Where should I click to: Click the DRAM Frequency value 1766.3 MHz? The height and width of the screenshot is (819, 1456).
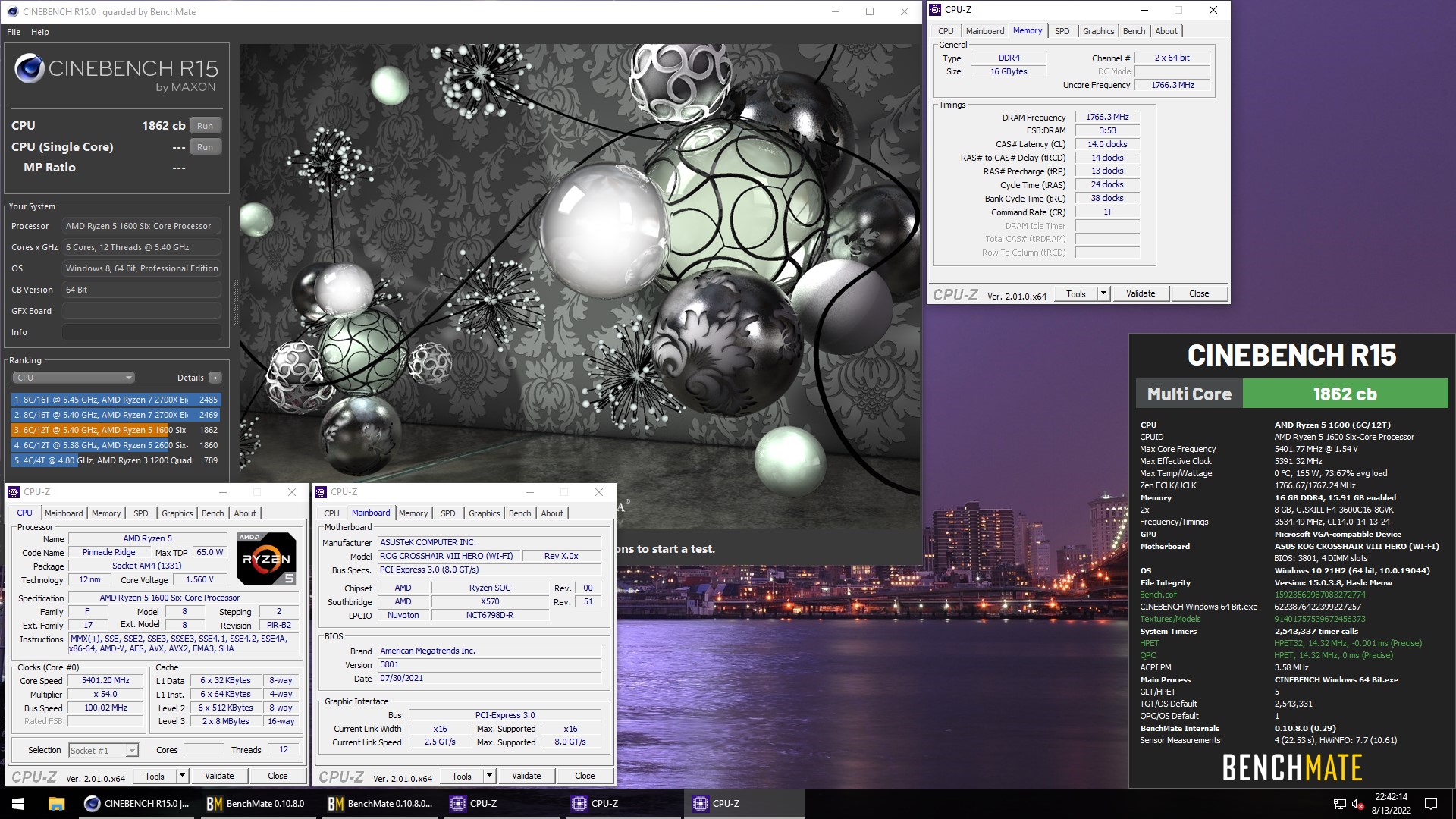[x=1107, y=117]
